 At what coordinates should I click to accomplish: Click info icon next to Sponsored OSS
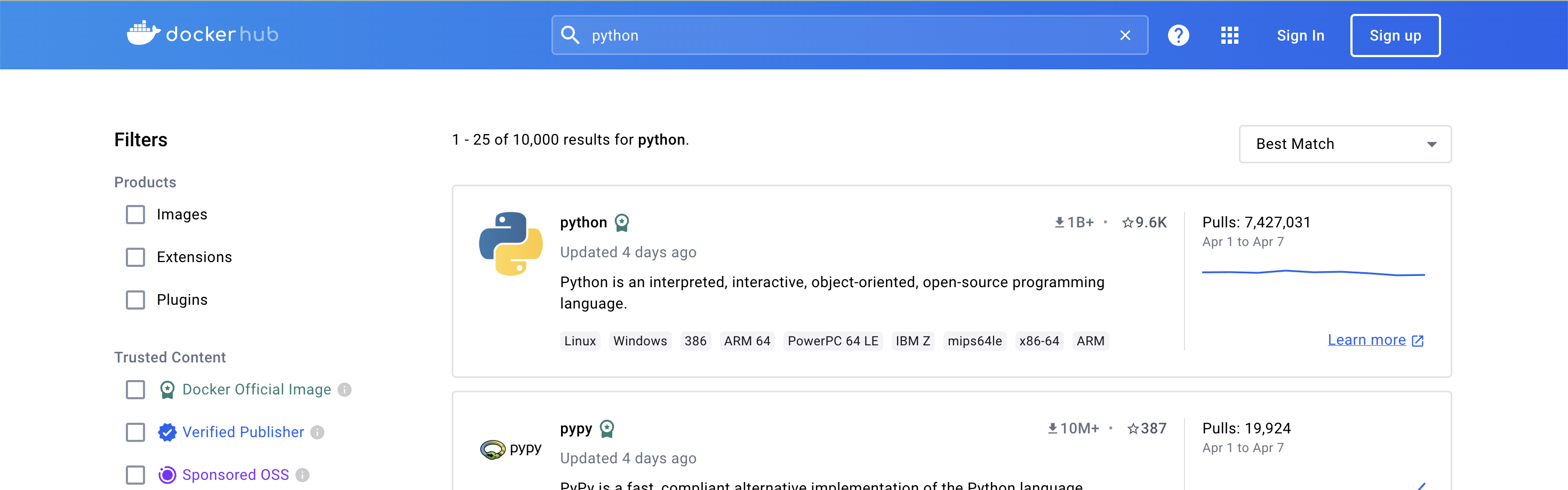tap(302, 475)
